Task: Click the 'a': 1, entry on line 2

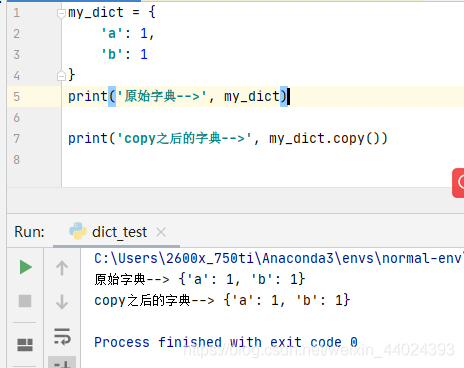Action: tap(128, 34)
